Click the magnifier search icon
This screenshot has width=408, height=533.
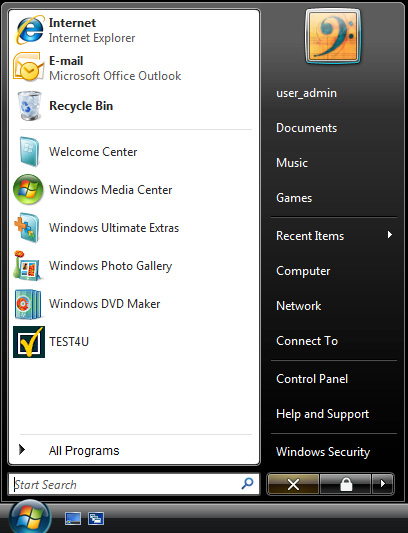tap(248, 484)
